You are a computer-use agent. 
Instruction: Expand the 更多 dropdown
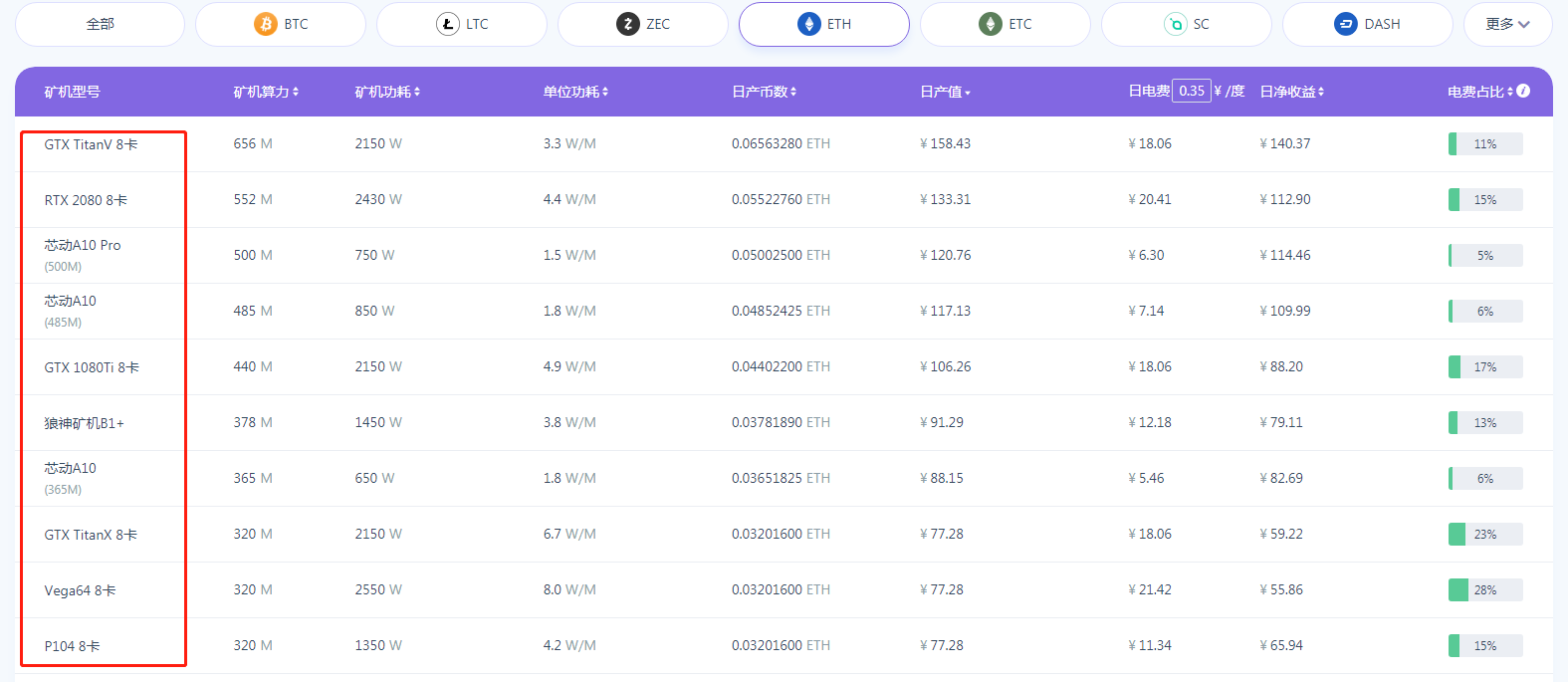click(1507, 24)
